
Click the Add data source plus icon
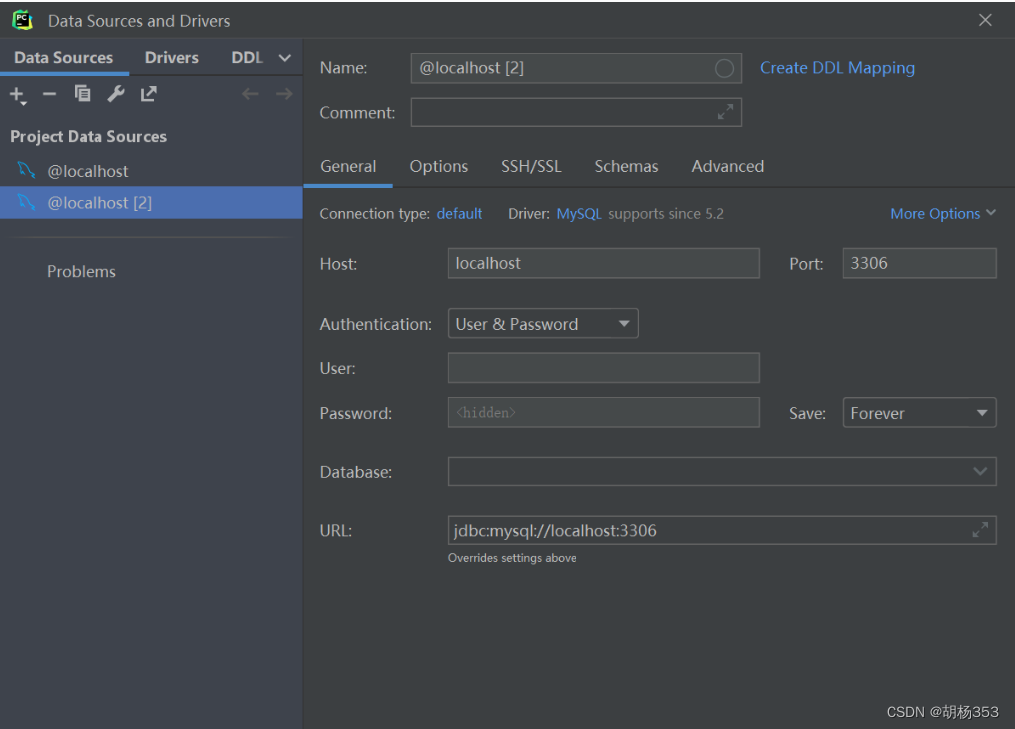tap(17, 95)
